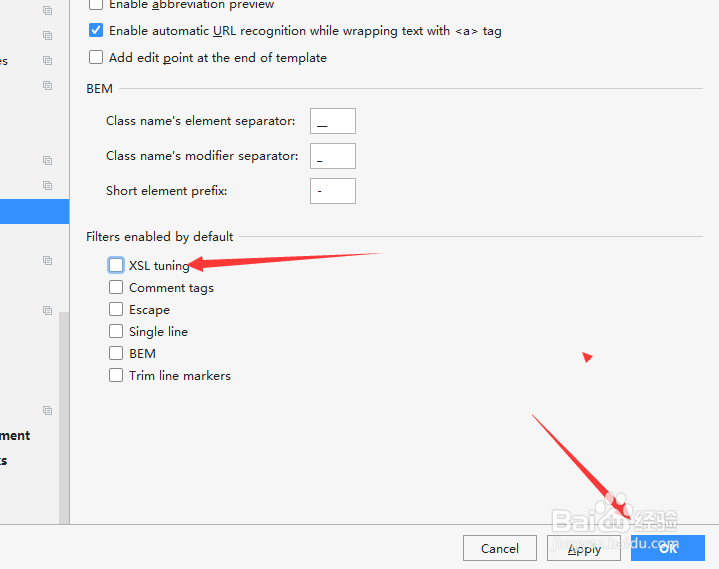The width and height of the screenshot is (719, 569).
Task: Turn on the Escape filter
Action: pyautogui.click(x=116, y=310)
